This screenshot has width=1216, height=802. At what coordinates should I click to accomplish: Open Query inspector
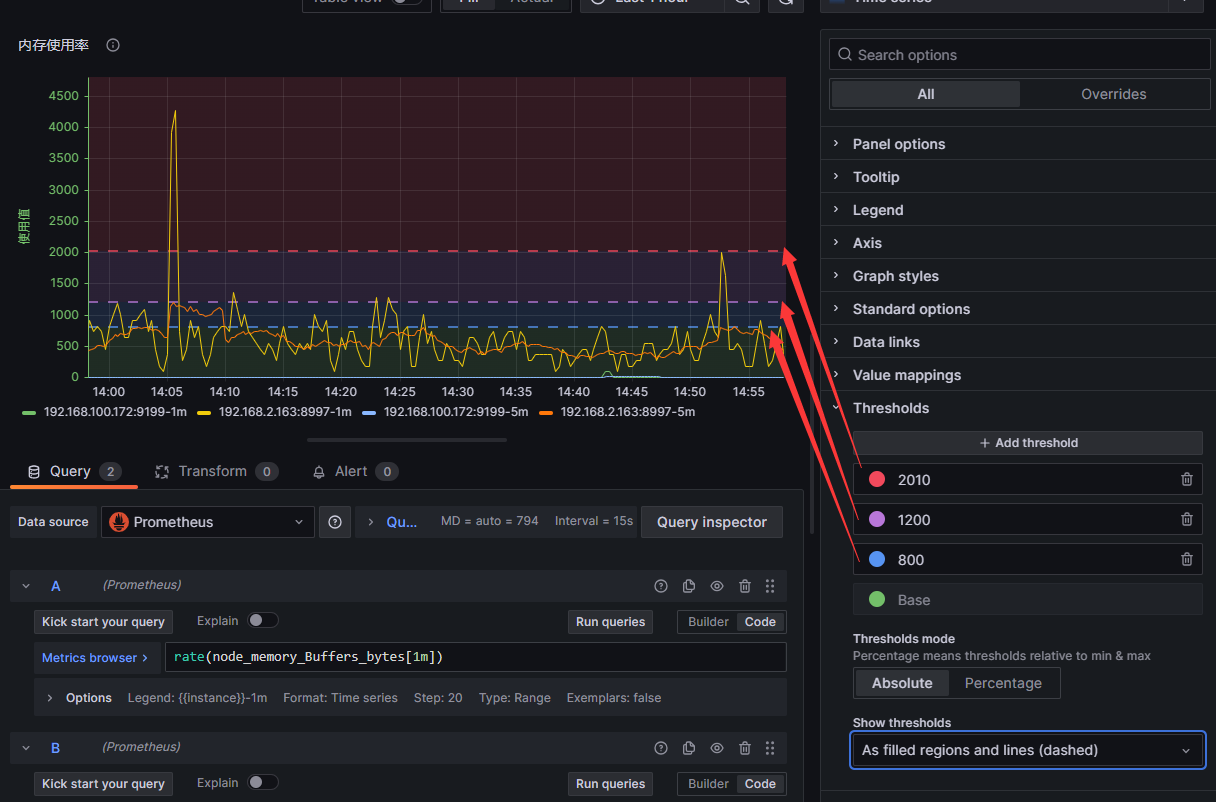(x=712, y=522)
